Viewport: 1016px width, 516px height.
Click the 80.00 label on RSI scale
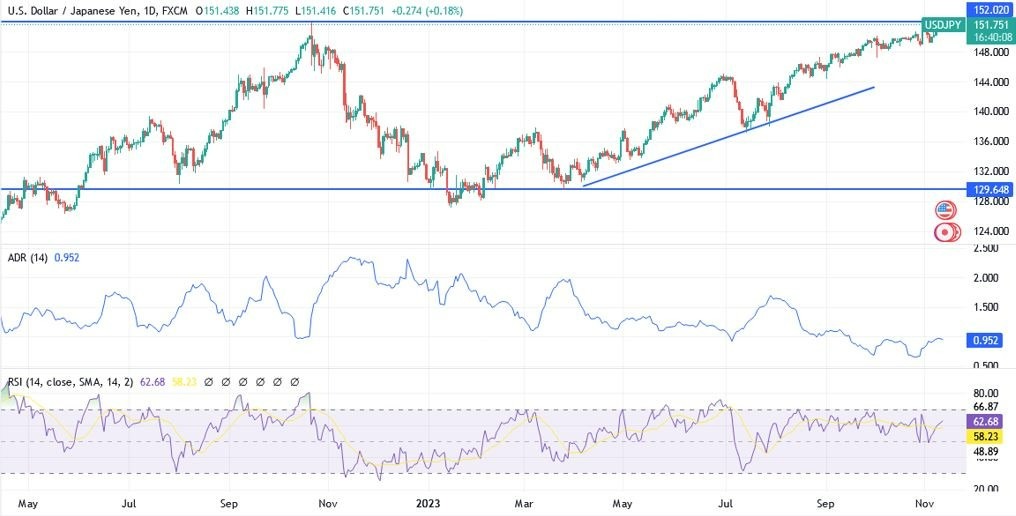985,393
